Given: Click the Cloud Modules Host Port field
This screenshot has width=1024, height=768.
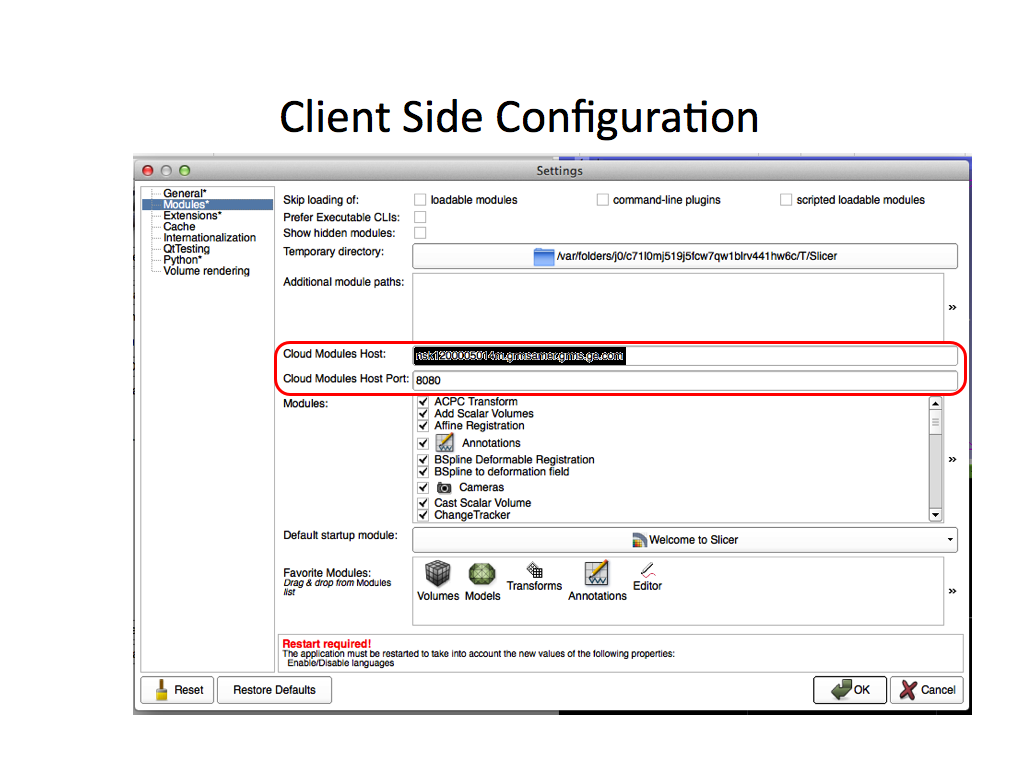Looking at the screenshot, I should 685,380.
